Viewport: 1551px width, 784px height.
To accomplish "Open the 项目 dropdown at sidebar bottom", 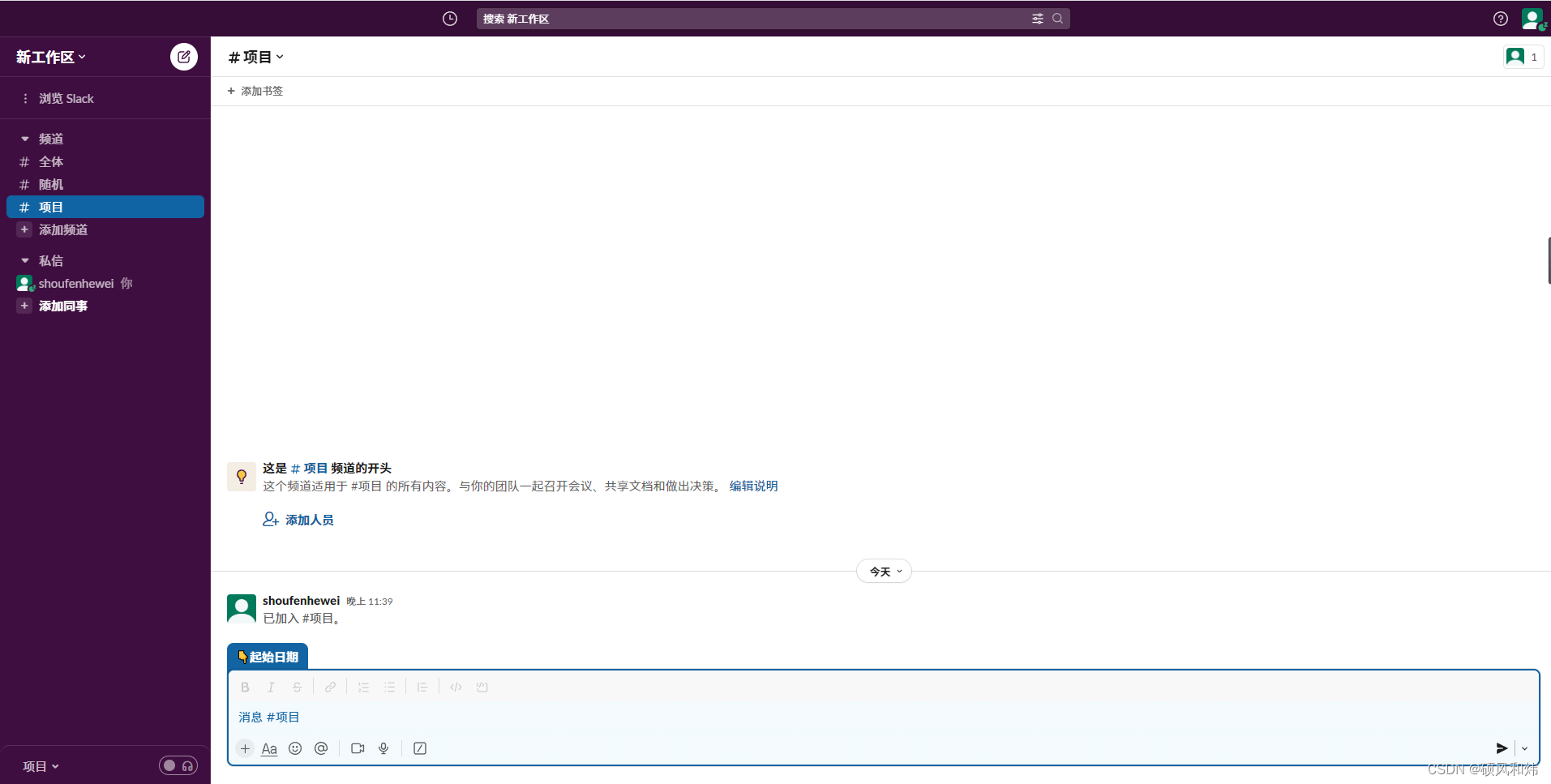I will (41, 766).
